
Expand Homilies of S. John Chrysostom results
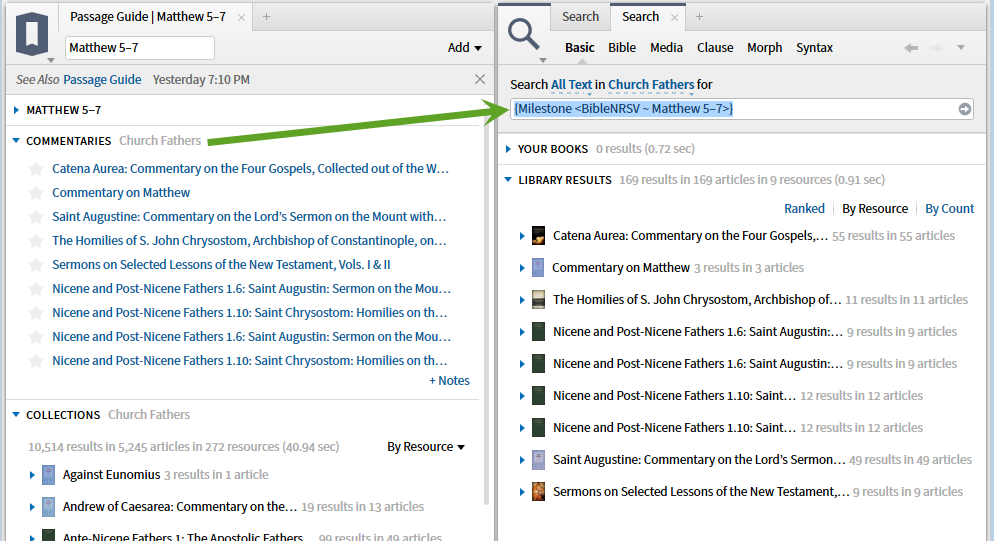point(522,300)
